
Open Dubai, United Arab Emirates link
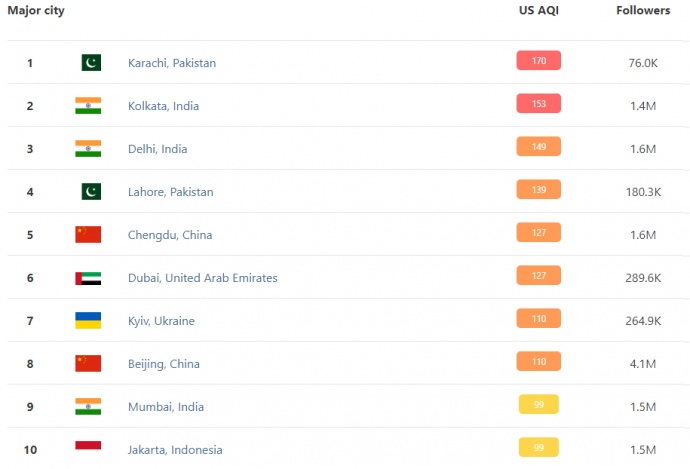203,278
